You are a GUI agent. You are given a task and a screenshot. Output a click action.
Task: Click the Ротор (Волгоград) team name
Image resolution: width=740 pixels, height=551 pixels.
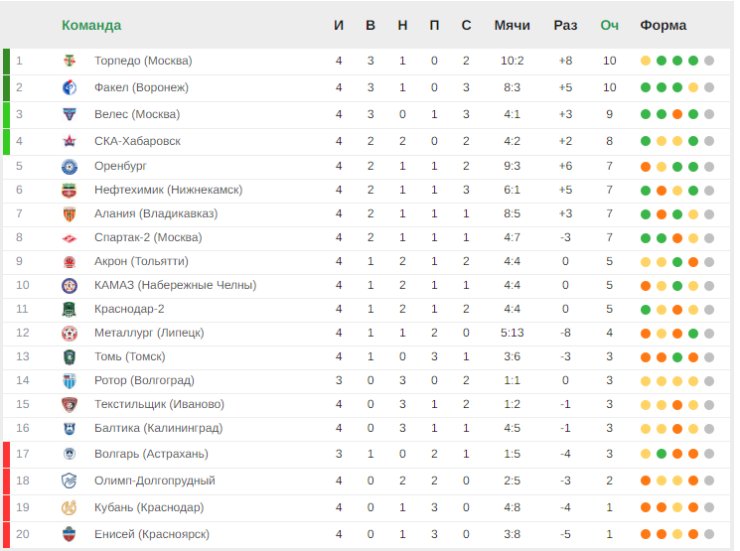point(144,380)
